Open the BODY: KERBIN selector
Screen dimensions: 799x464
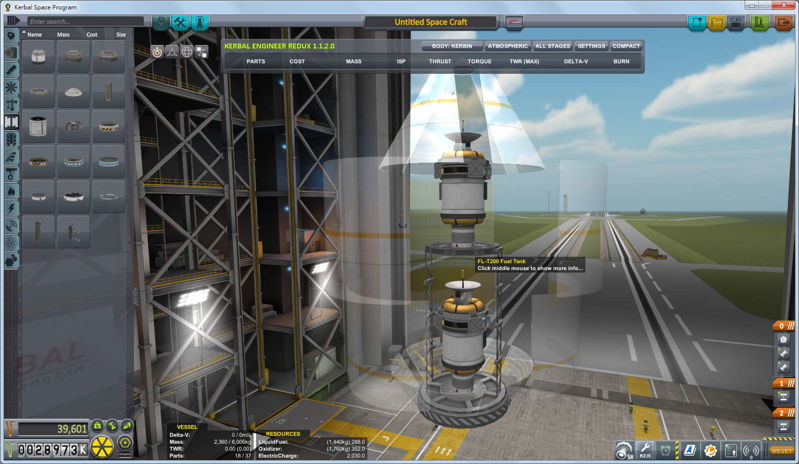click(x=452, y=46)
